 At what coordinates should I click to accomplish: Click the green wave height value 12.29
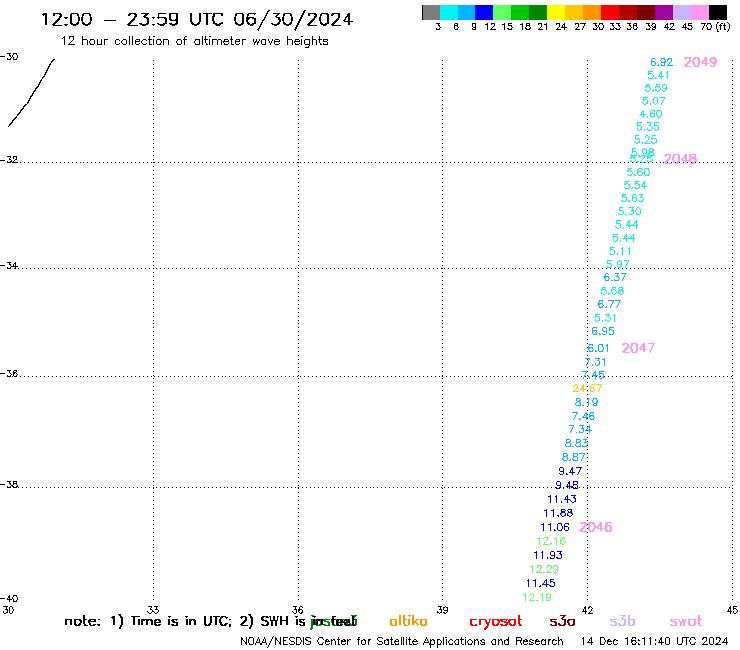[544, 569]
